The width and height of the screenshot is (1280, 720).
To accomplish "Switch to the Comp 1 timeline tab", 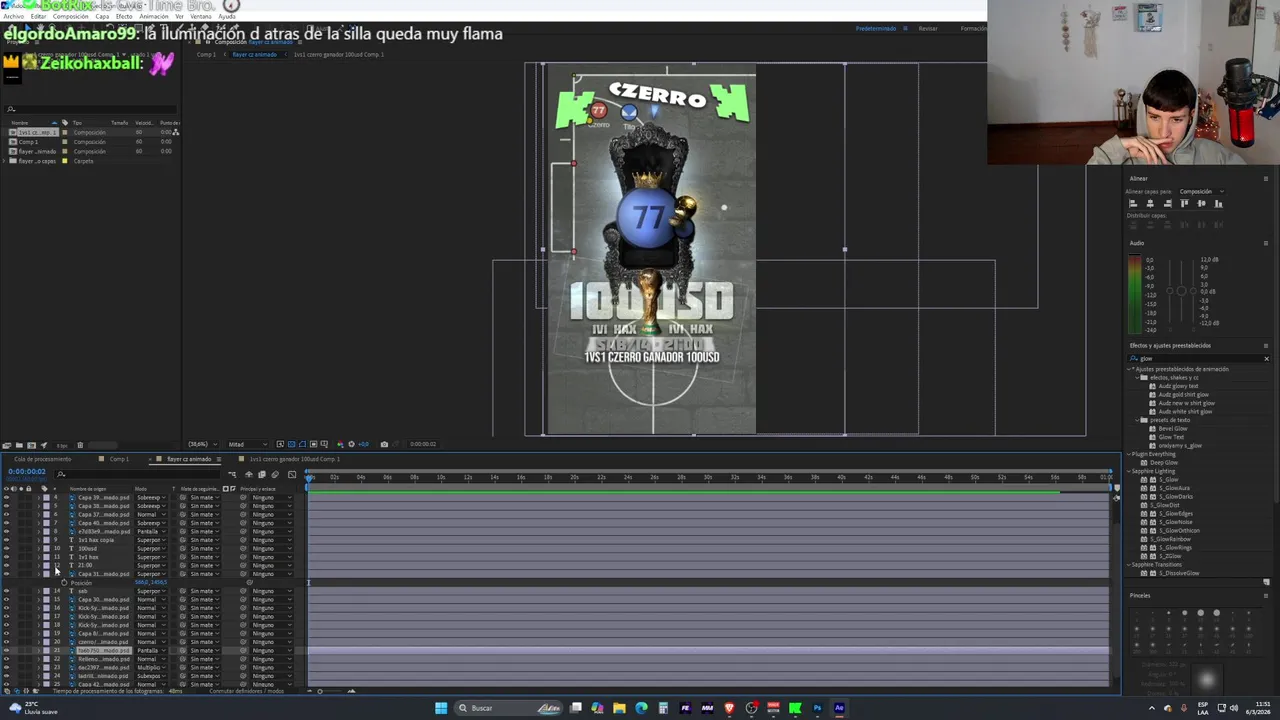I will coord(119,459).
